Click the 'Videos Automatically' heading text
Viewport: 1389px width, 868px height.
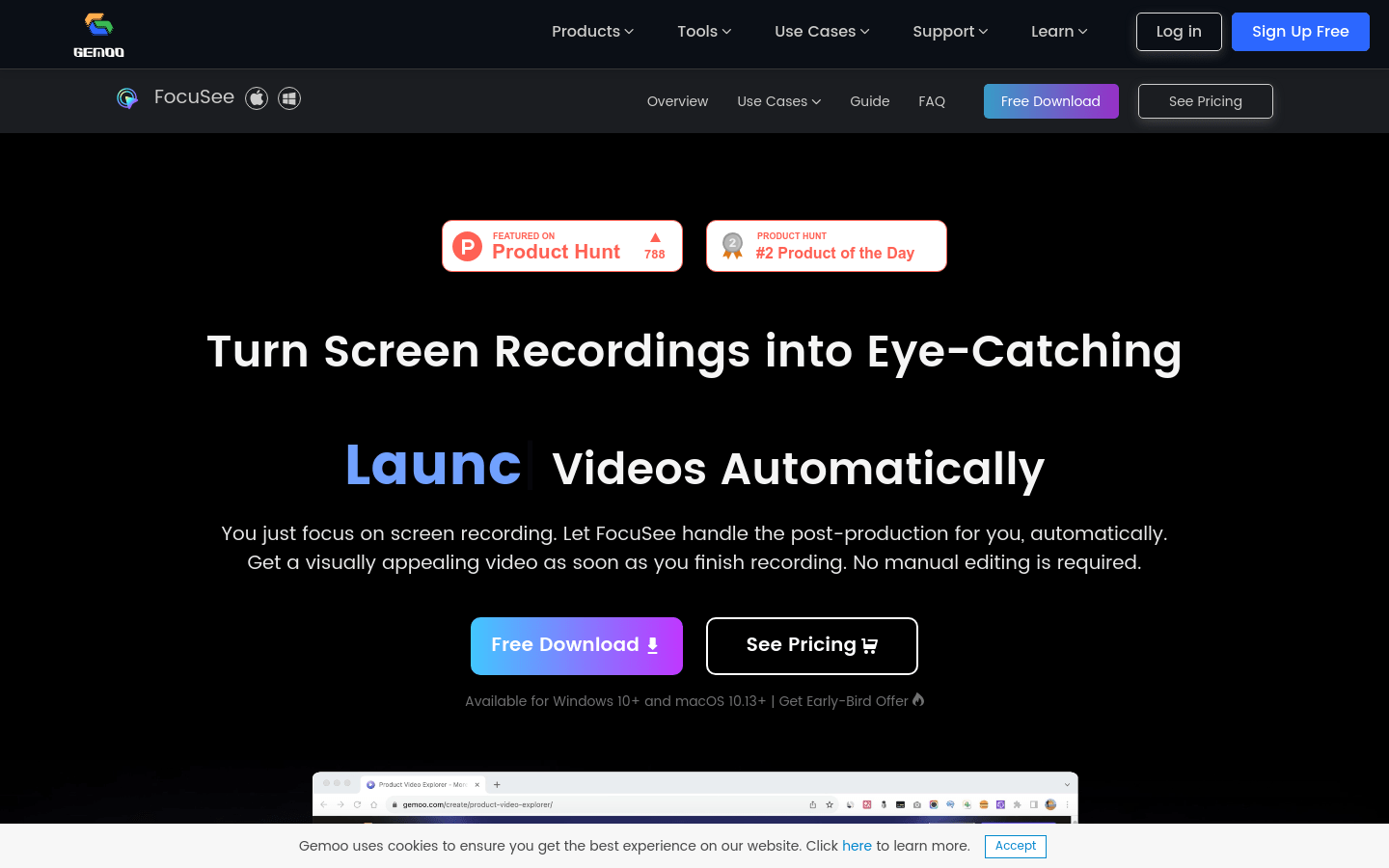click(798, 469)
